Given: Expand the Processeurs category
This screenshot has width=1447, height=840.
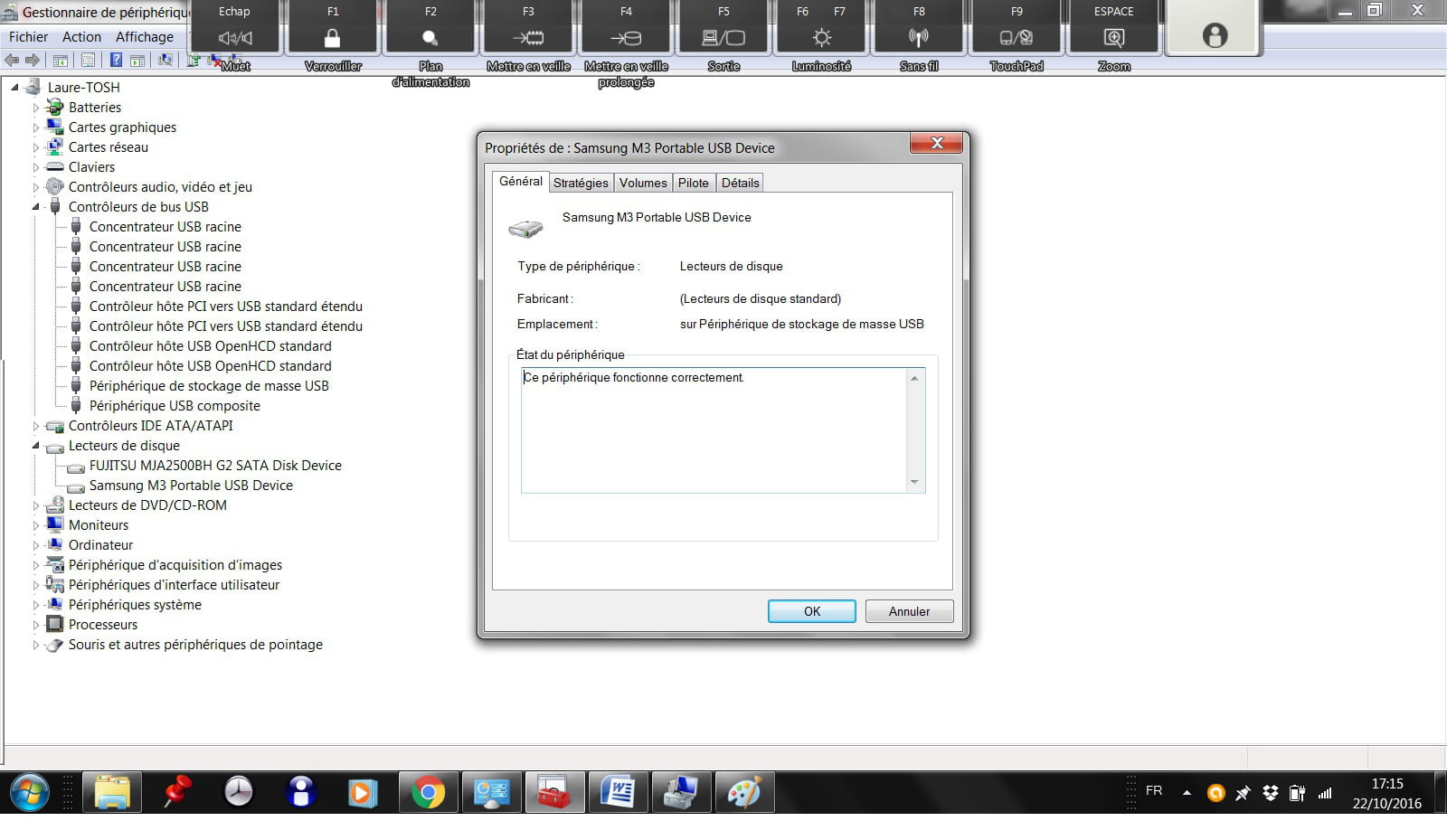Looking at the screenshot, I should (x=36, y=625).
